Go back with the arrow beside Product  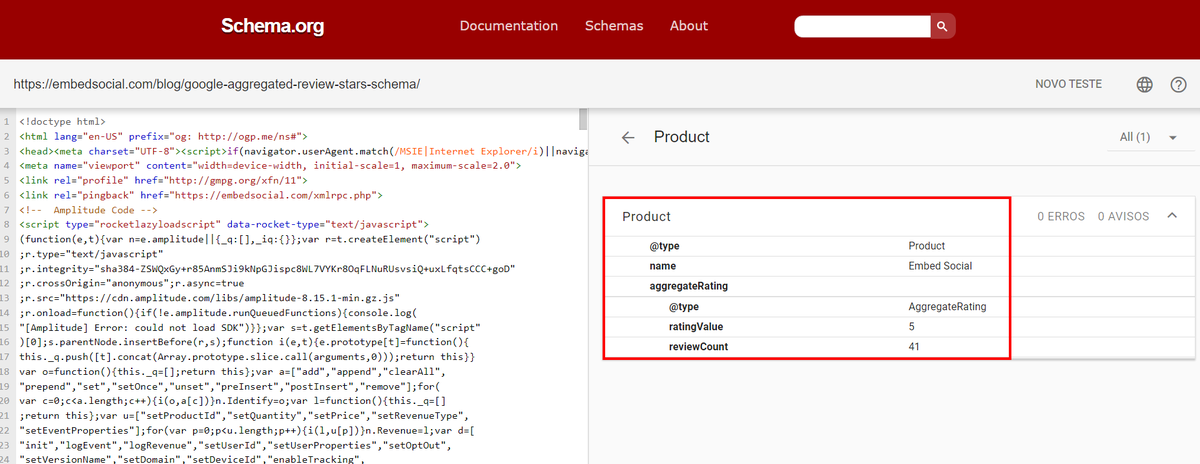[x=628, y=137]
